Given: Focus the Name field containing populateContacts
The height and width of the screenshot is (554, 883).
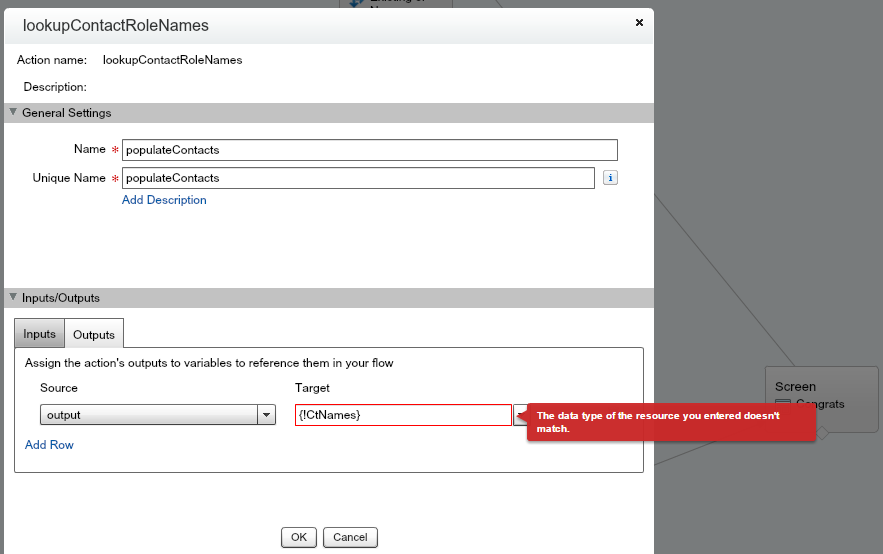Looking at the screenshot, I should click(369, 150).
